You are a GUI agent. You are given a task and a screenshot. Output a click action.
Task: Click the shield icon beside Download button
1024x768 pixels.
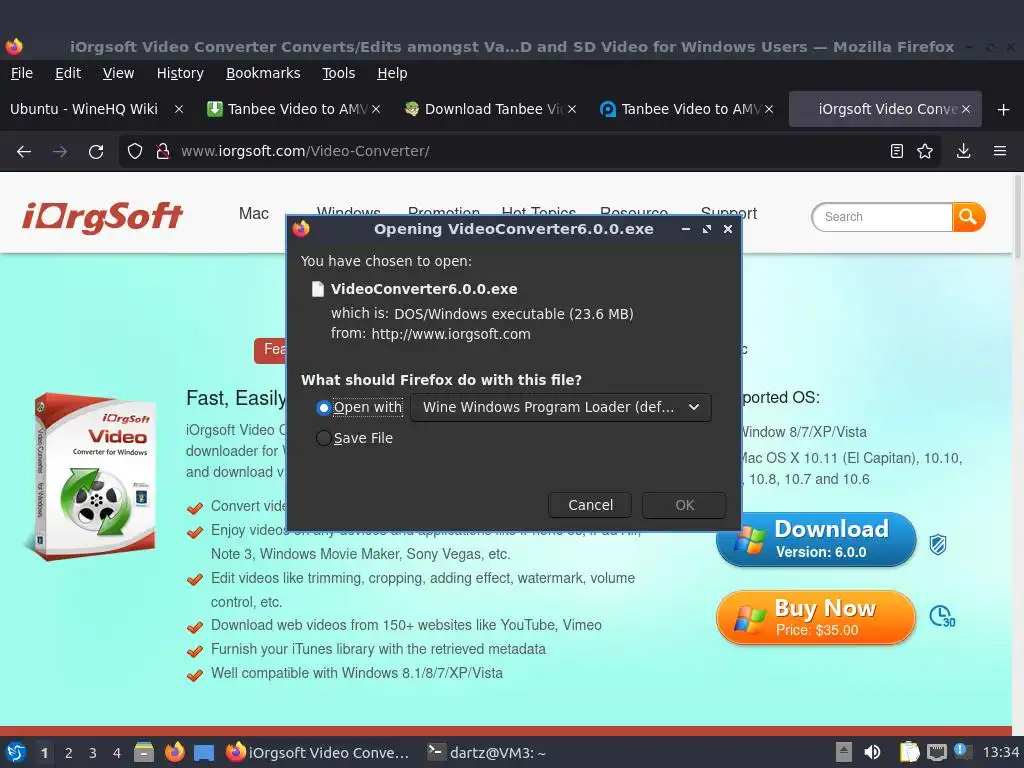[x=938, y=544]
